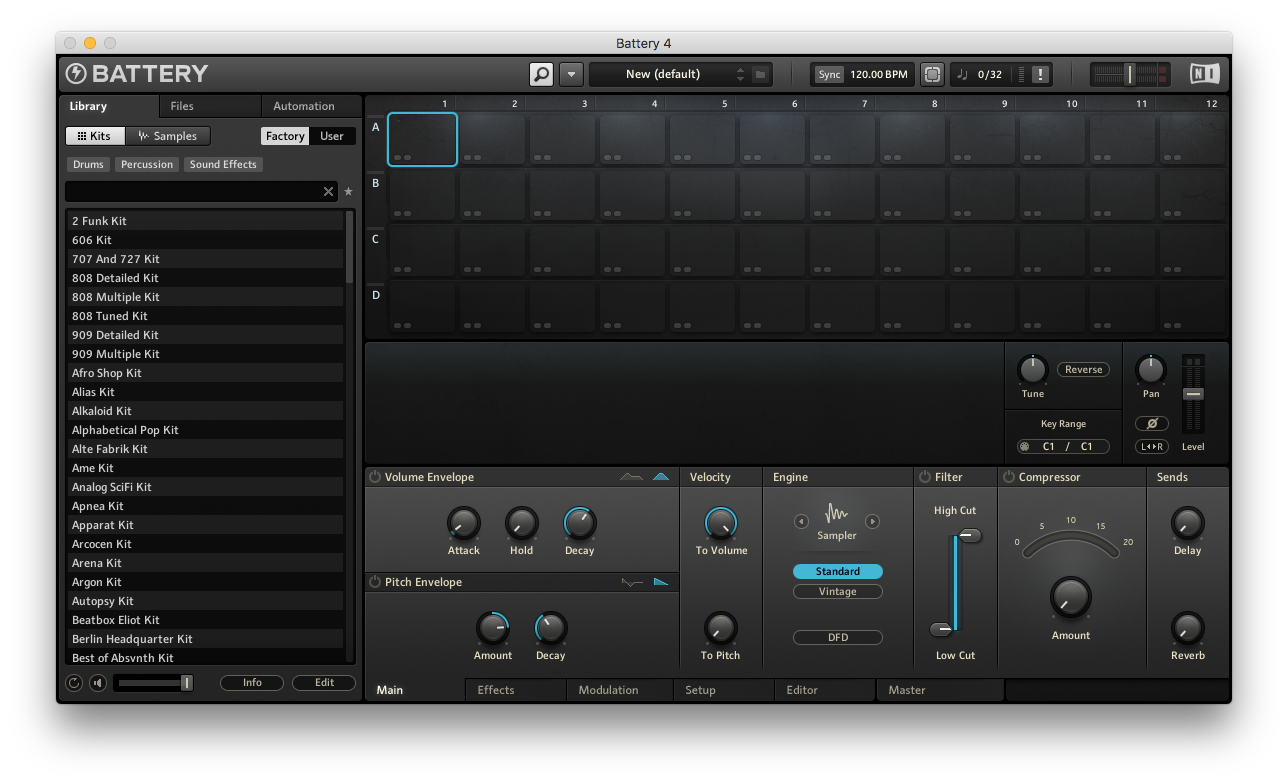Enable the Sync tempo button

(x=829, y=74)
